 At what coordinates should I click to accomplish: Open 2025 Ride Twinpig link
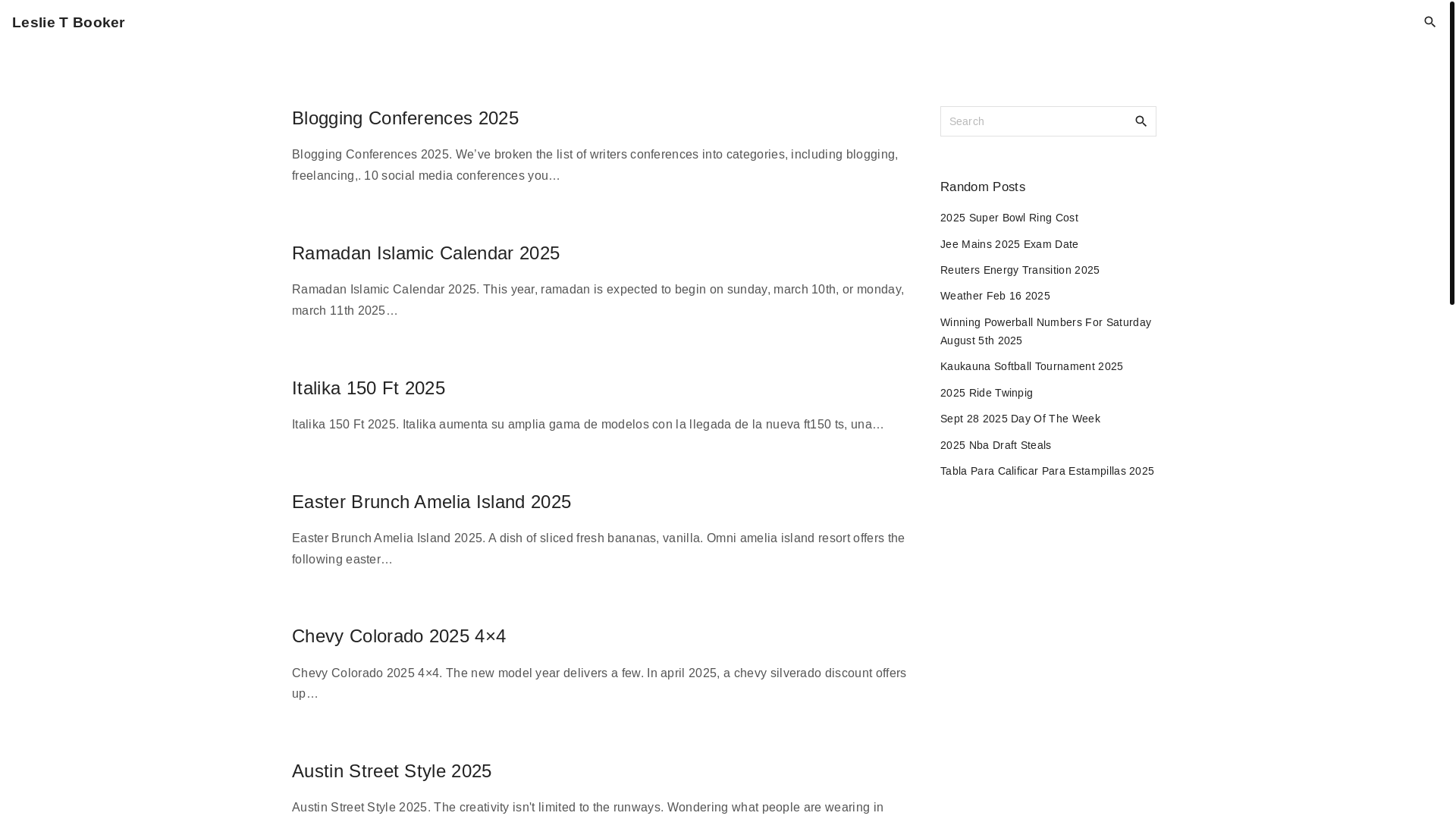click(x=986, y=393)
